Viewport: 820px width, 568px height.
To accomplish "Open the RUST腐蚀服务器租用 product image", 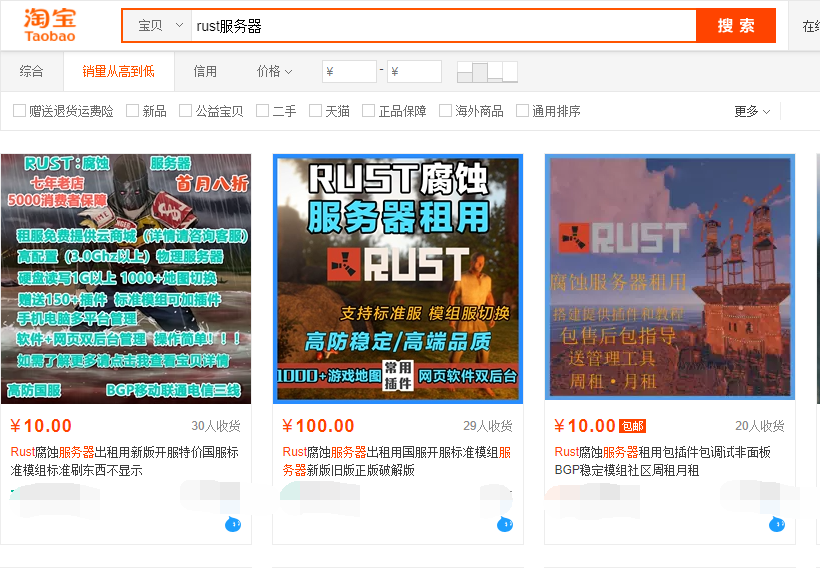I will (x=398, y=279).
